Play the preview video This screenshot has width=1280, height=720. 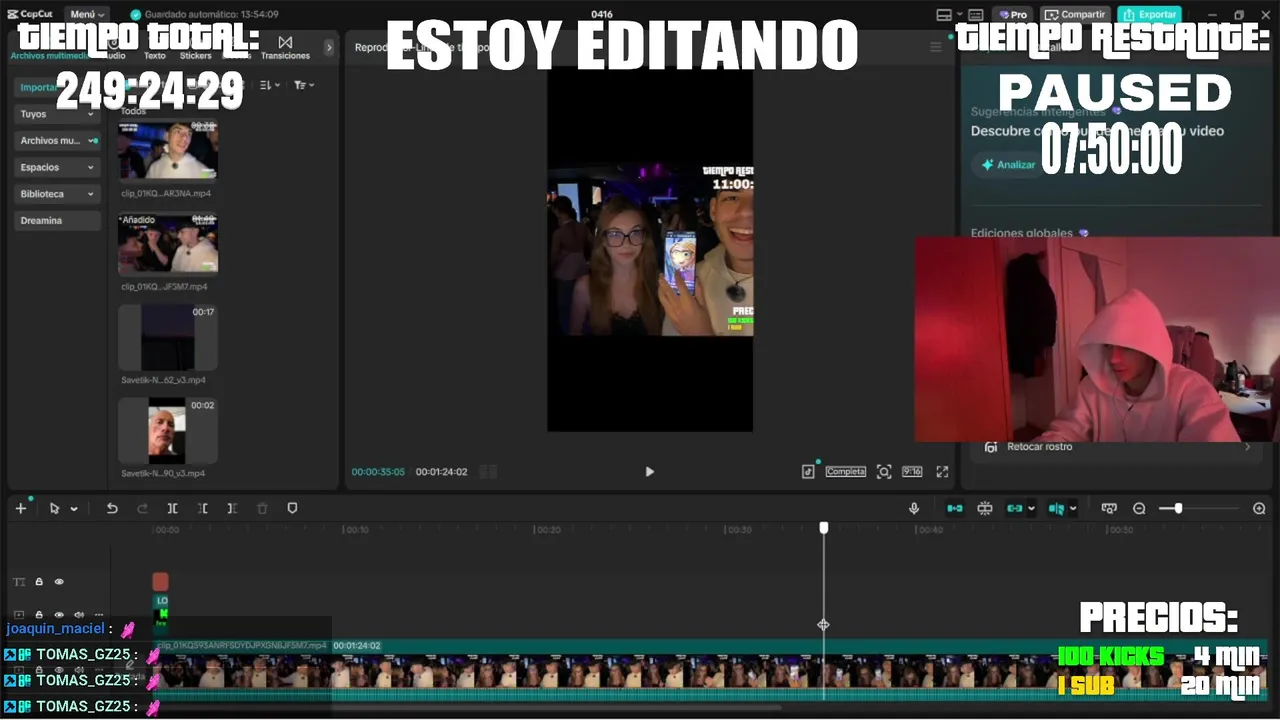click(649, 472)
